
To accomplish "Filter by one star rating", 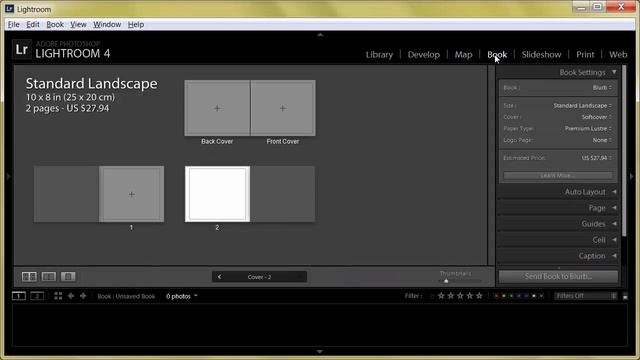I will click(441, 296).
